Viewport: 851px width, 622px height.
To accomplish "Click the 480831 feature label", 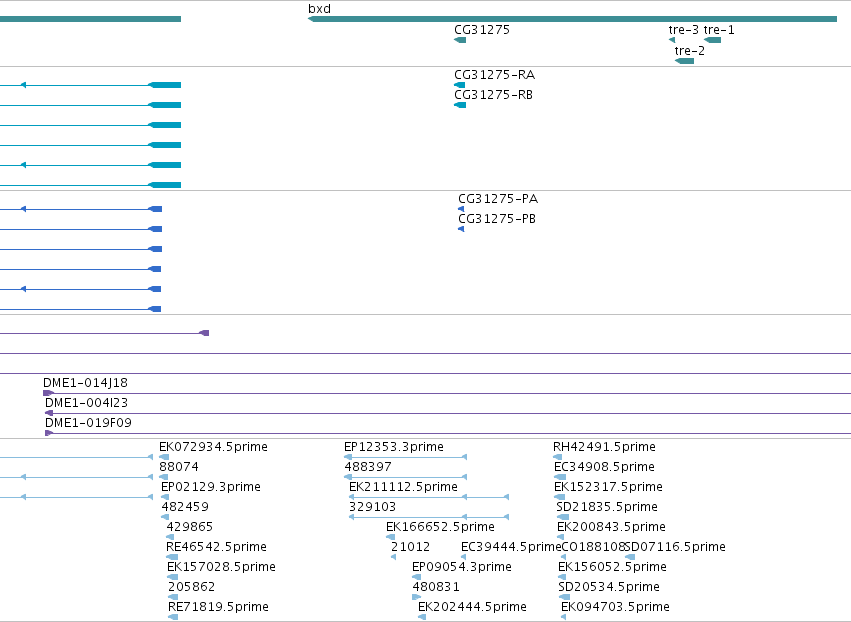I will (x=436, y=587).
